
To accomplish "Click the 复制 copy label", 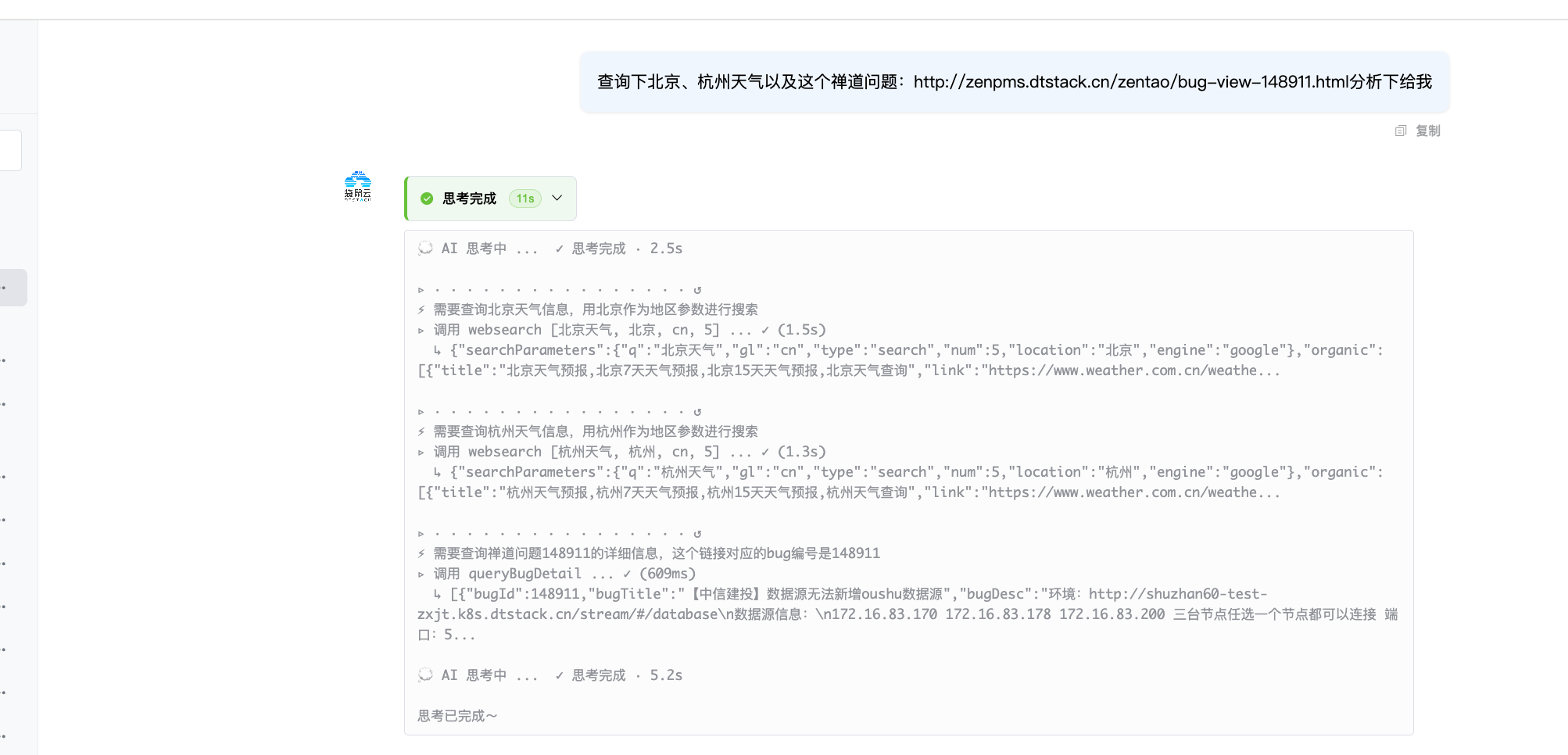I will point(1428,131).
